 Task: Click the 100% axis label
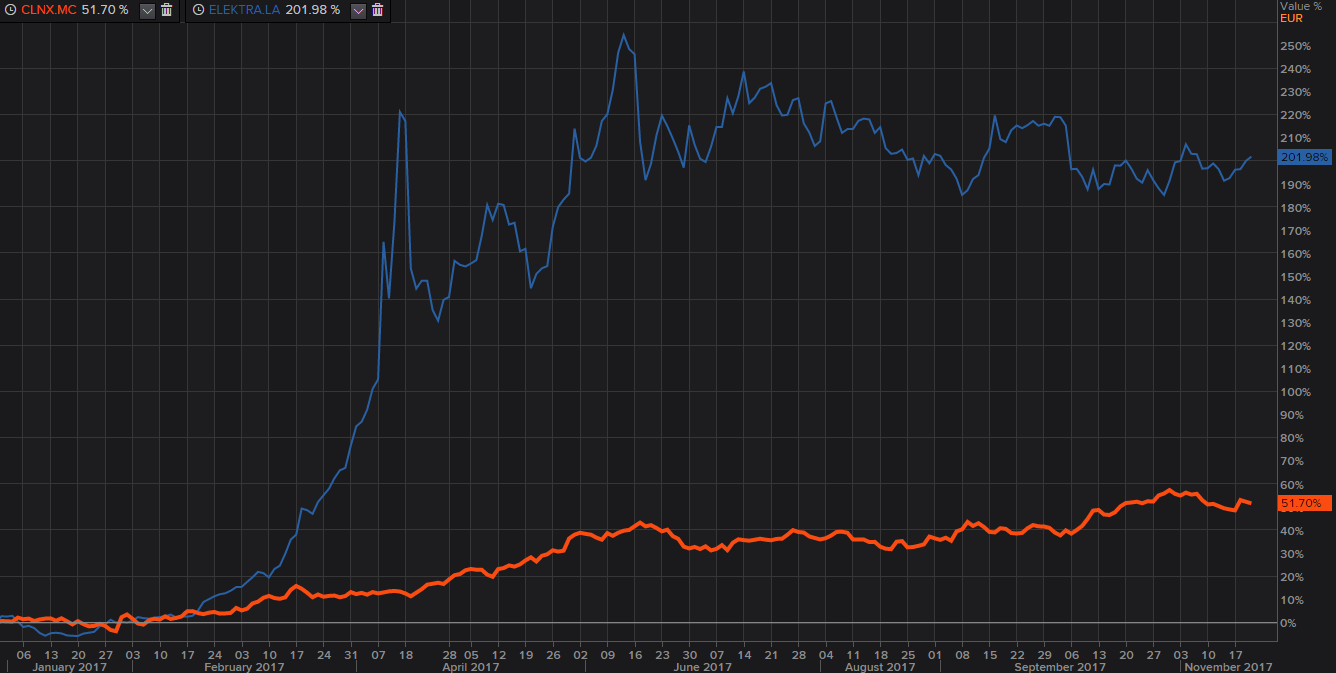tap(1294, 392)
